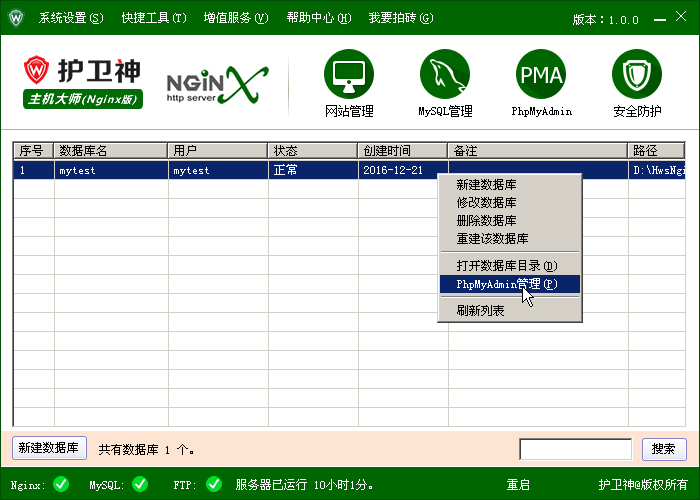Click the 正常 status cell
The image size is (700, 500).
(313, 170)
